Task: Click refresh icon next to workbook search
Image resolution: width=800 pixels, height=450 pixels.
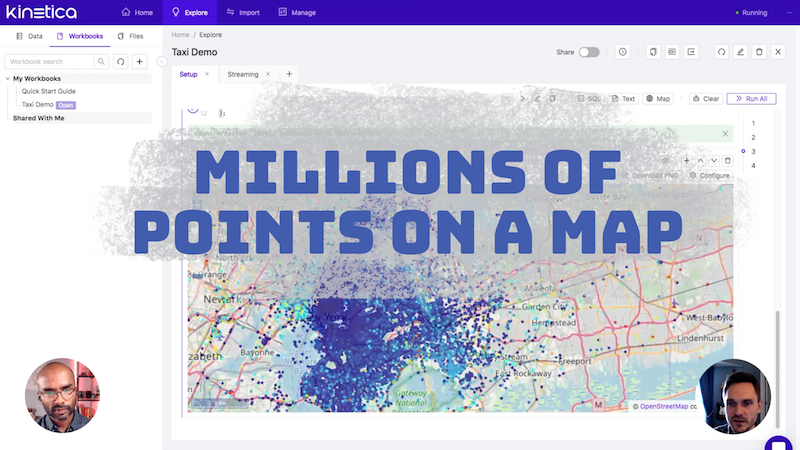Action: (x=121, y=62)
